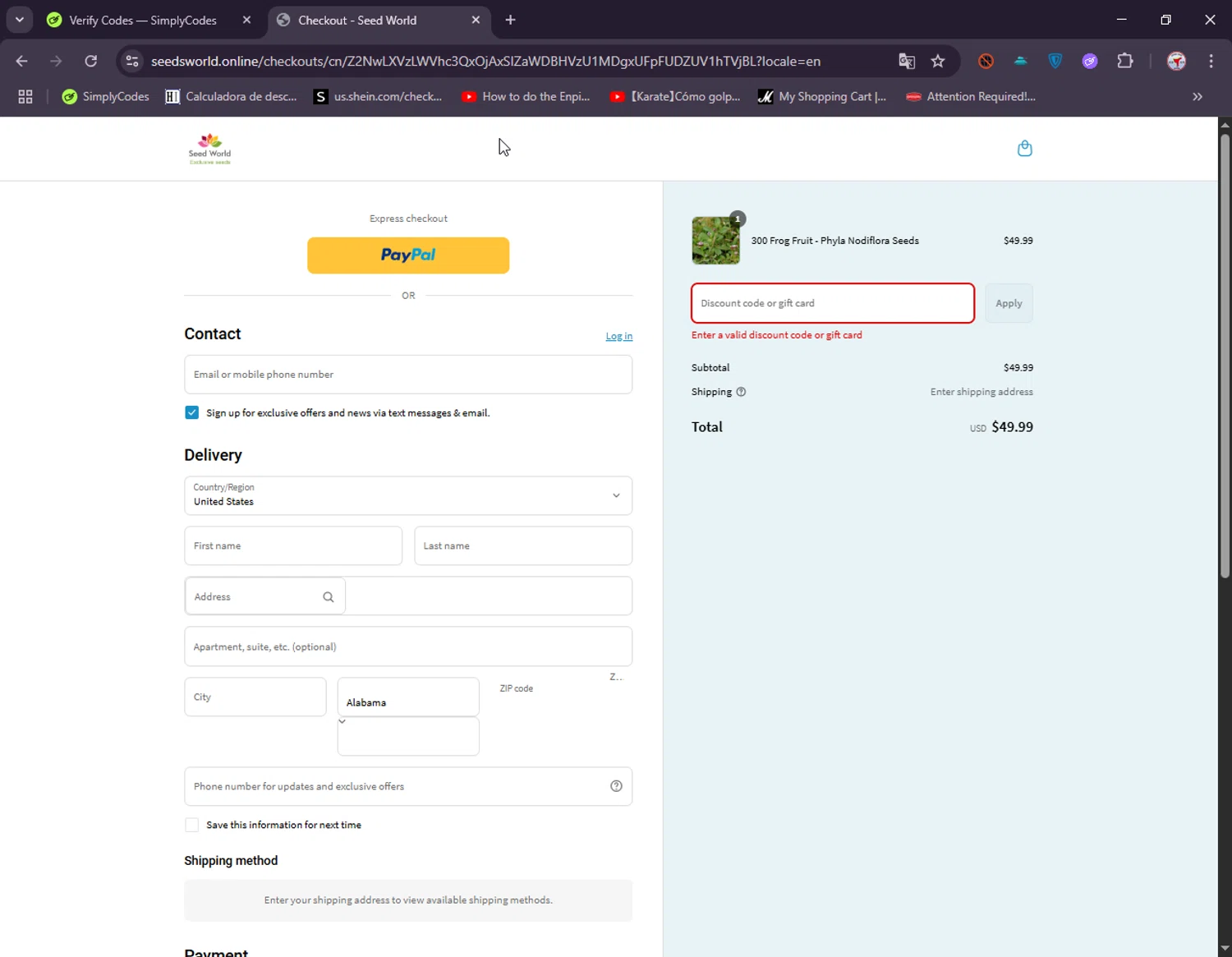Click 'Enter a valid discount code' error text
This screenshot has width=1232, height=957.
[777, 335]
